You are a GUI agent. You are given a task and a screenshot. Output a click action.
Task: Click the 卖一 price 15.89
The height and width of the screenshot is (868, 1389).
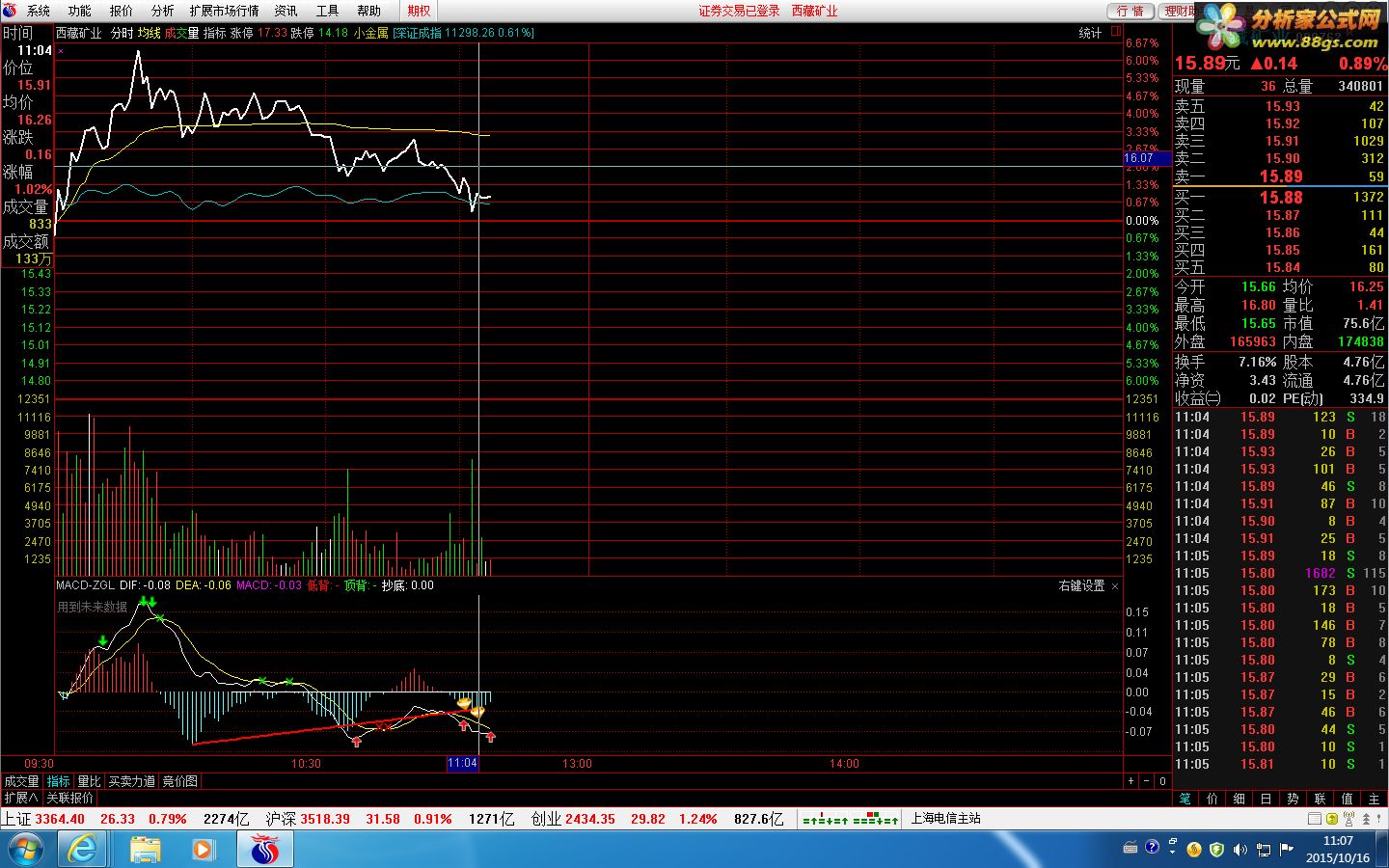tap(1281, 176)
